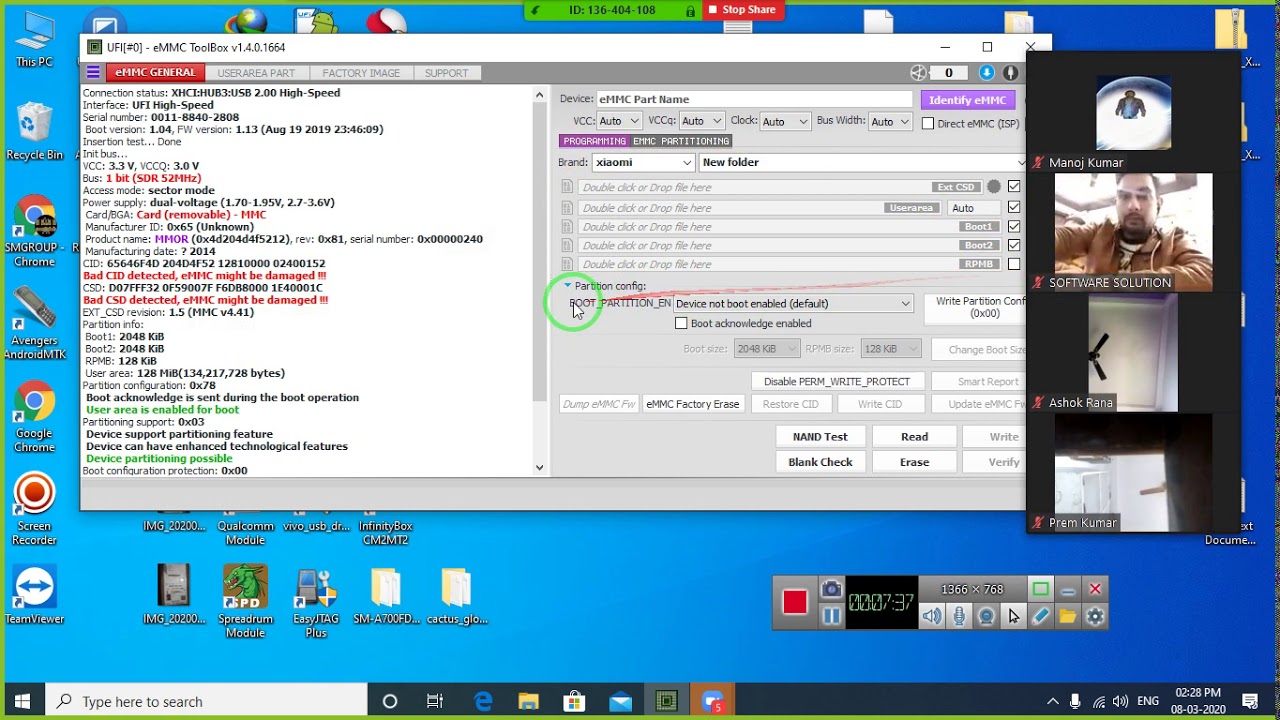This screenshot has height=720, width=1280.
Task: Uncheck the Ext CSD row checkbox
Action: (x=1014, y=186)
